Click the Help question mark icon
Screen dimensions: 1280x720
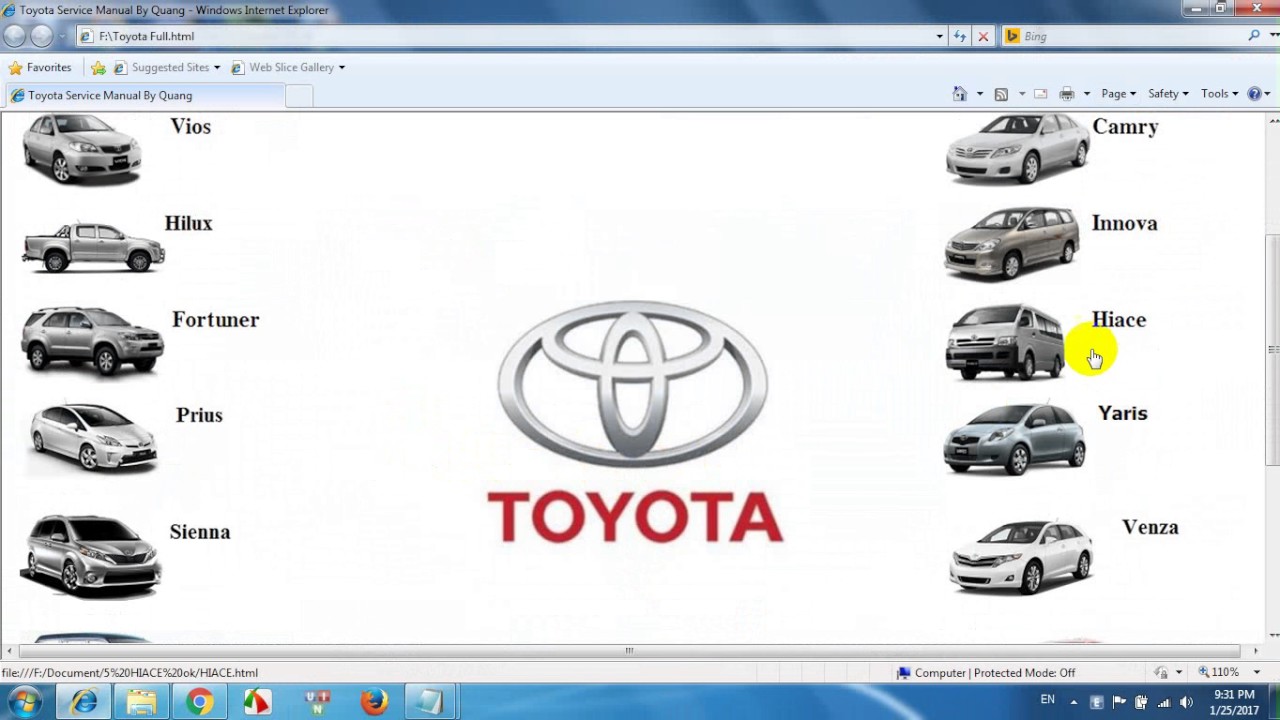1254,94
